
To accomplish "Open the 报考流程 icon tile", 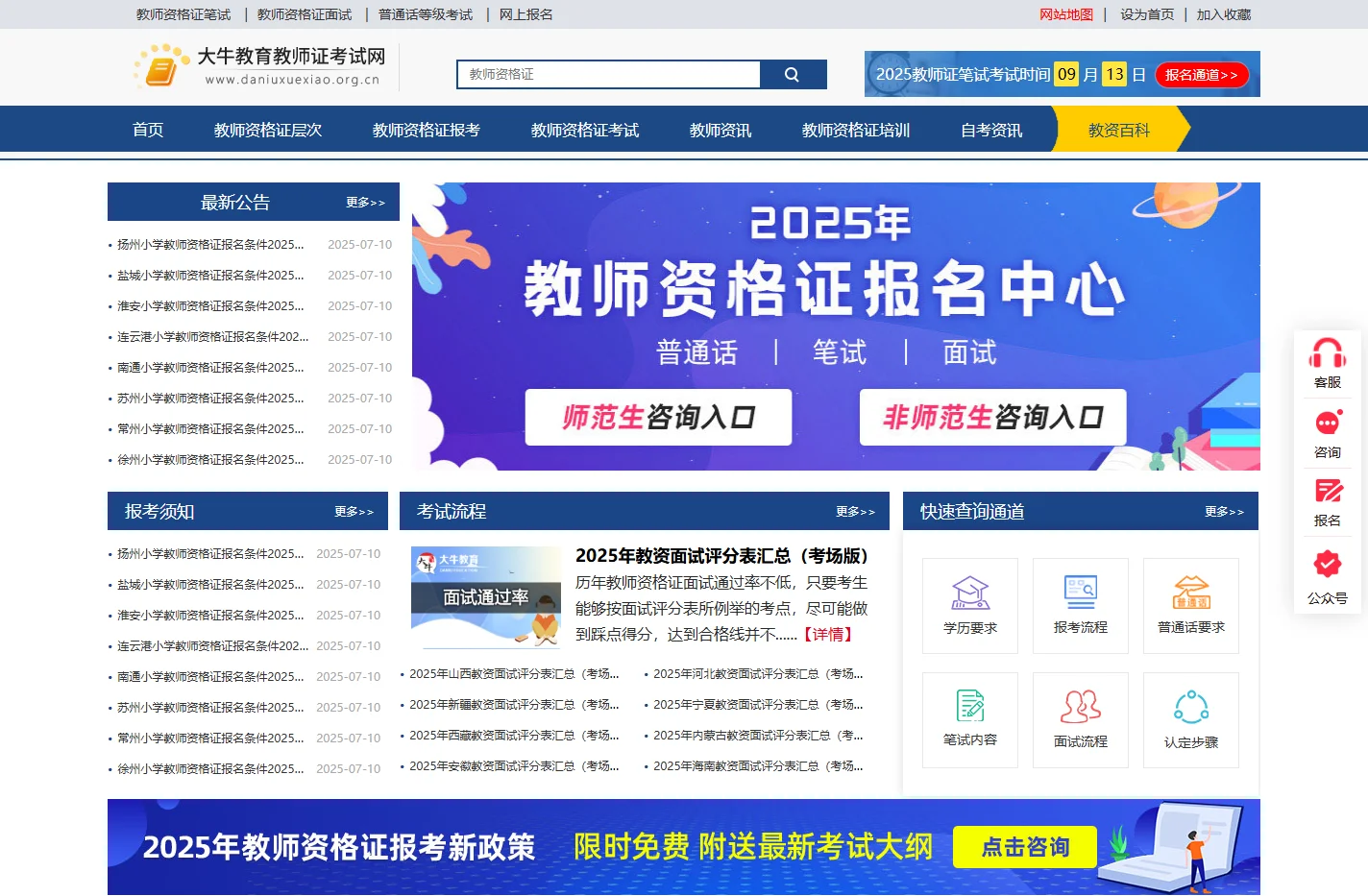I will pyautogui.click(x=1081, y=606).
